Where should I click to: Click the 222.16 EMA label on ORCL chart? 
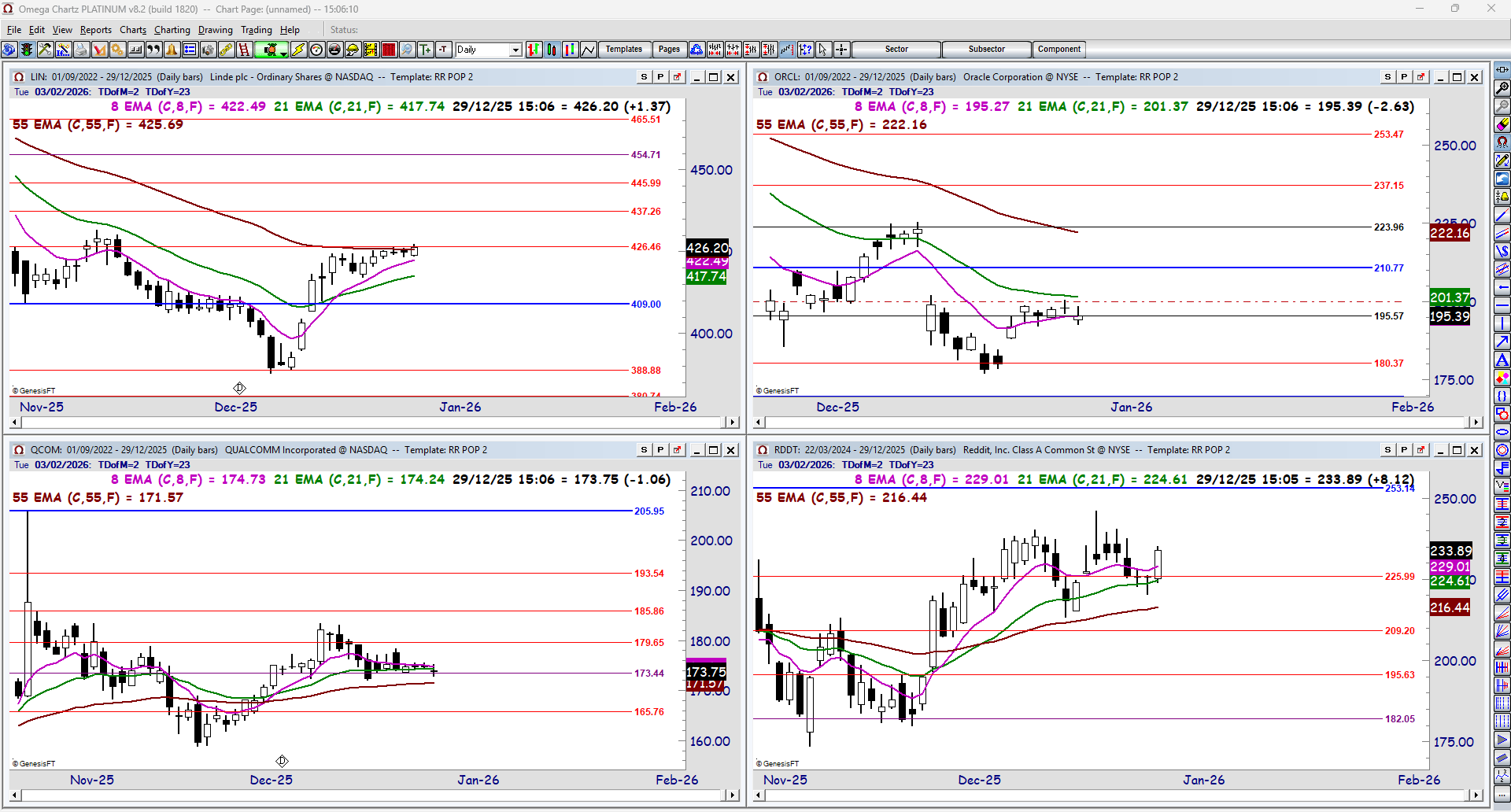tap(1450, 233)
